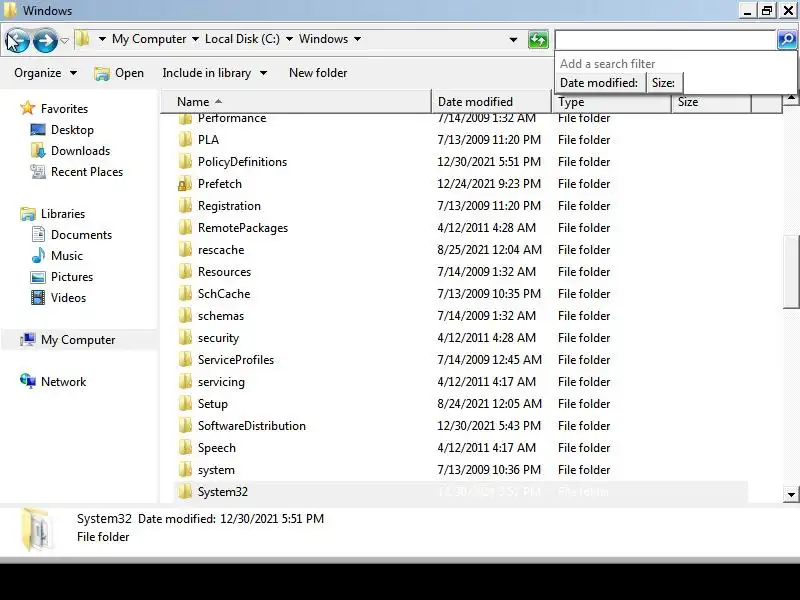Refresh the folder view with green arrows
800x600 pixels.
[x=538, y=39]
